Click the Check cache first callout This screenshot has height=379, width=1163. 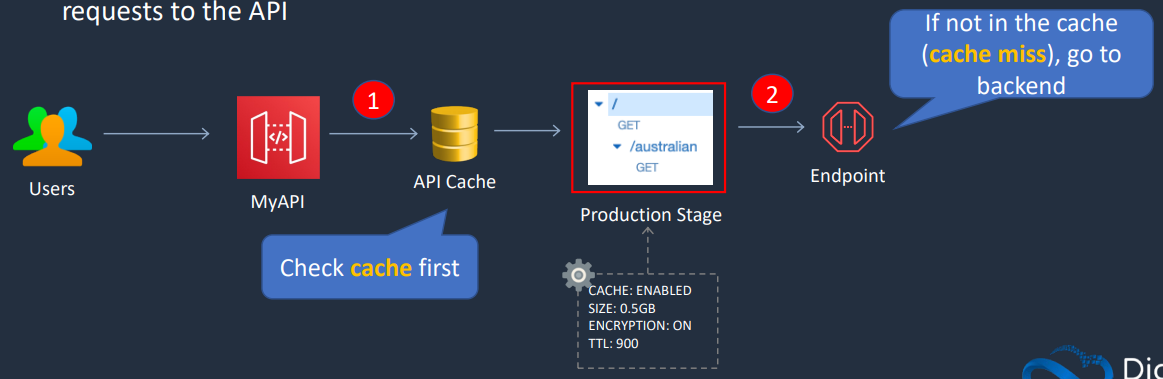369,267
